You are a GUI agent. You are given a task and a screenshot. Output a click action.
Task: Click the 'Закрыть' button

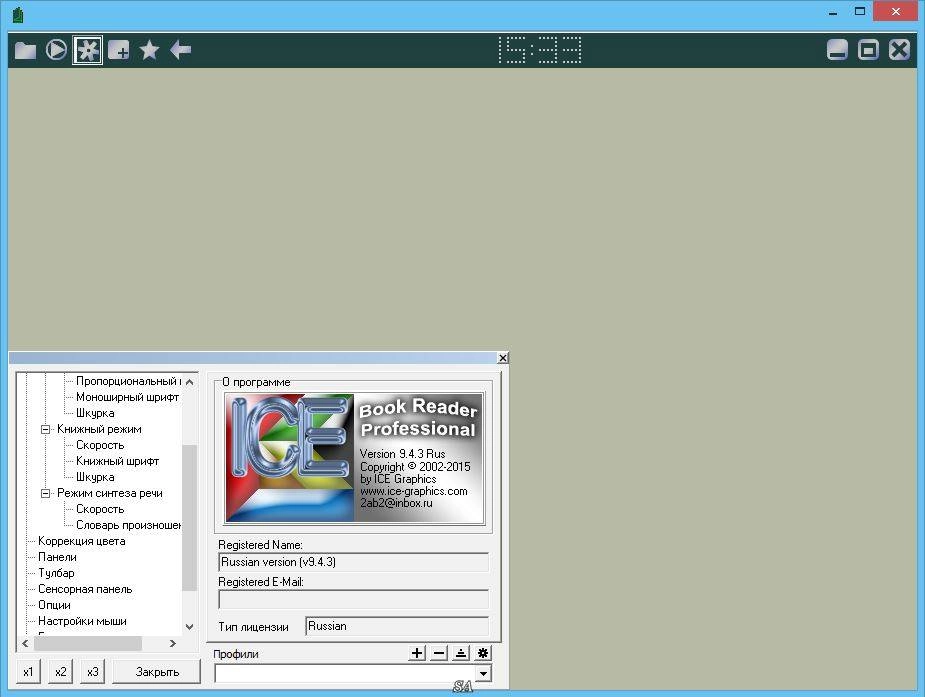(157, 672)
